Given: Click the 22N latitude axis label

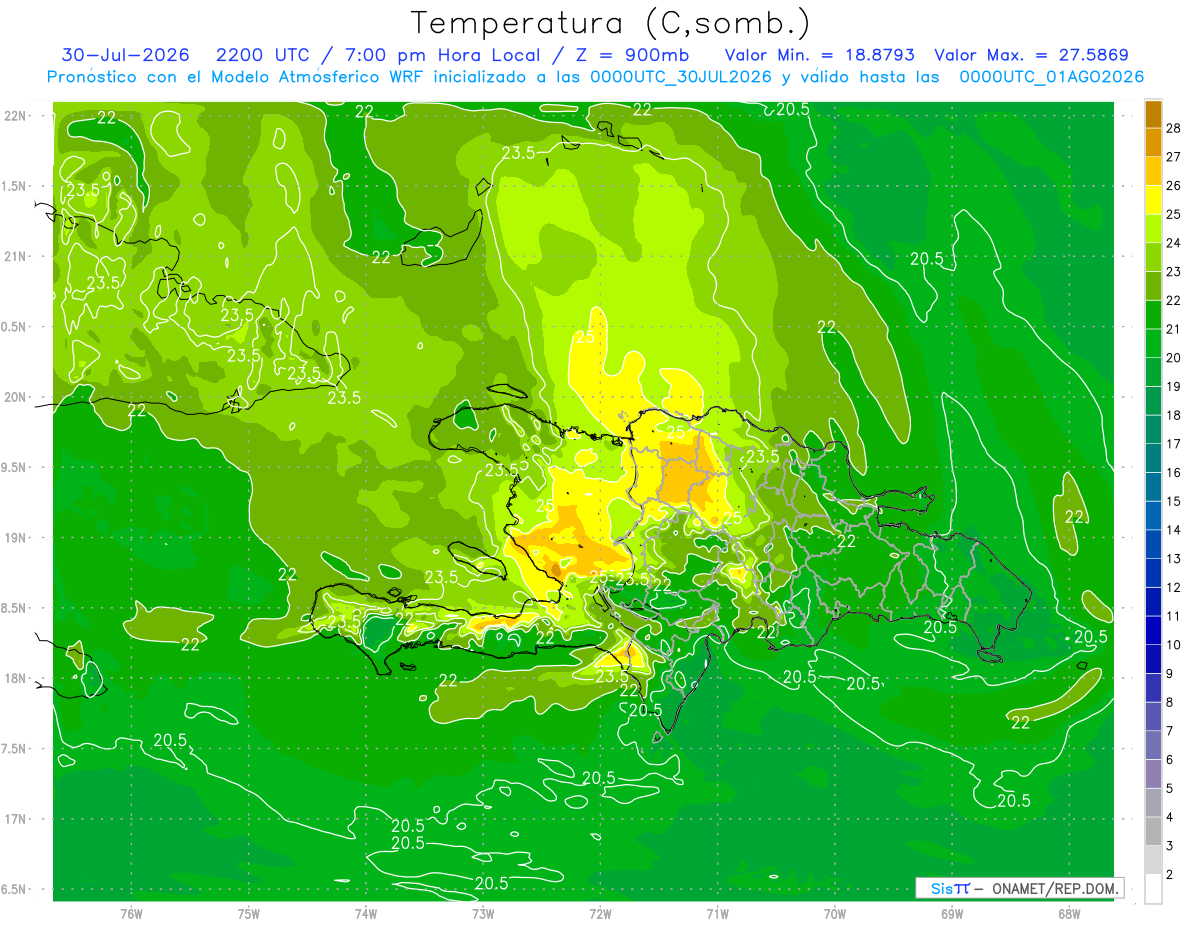Looking at the screenshot, I should [15, 116].
